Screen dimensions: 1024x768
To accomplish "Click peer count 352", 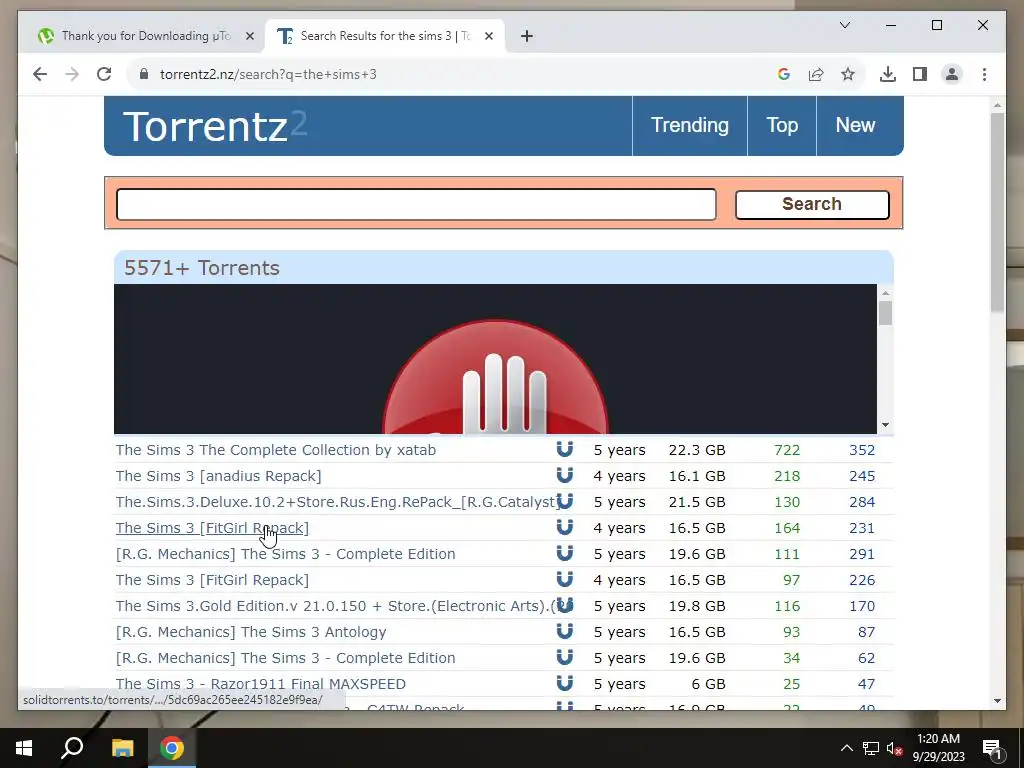I will point(862,450).
